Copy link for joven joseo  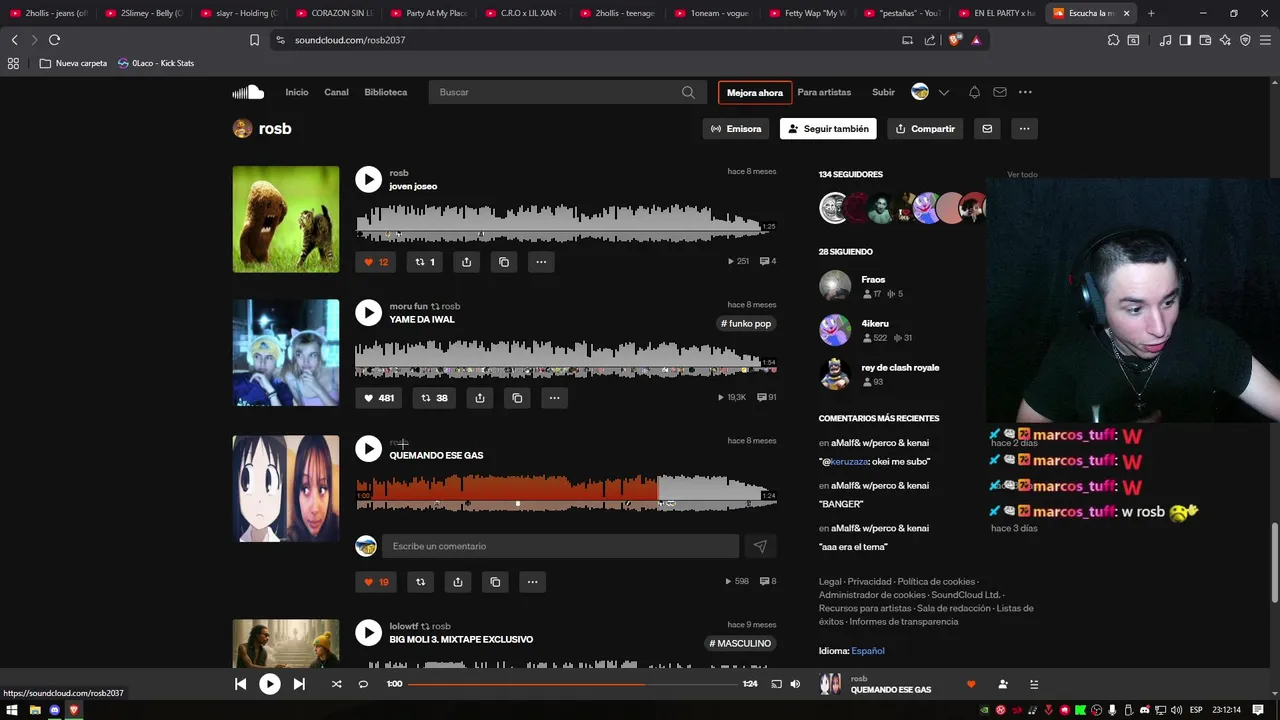pos(504,262)
